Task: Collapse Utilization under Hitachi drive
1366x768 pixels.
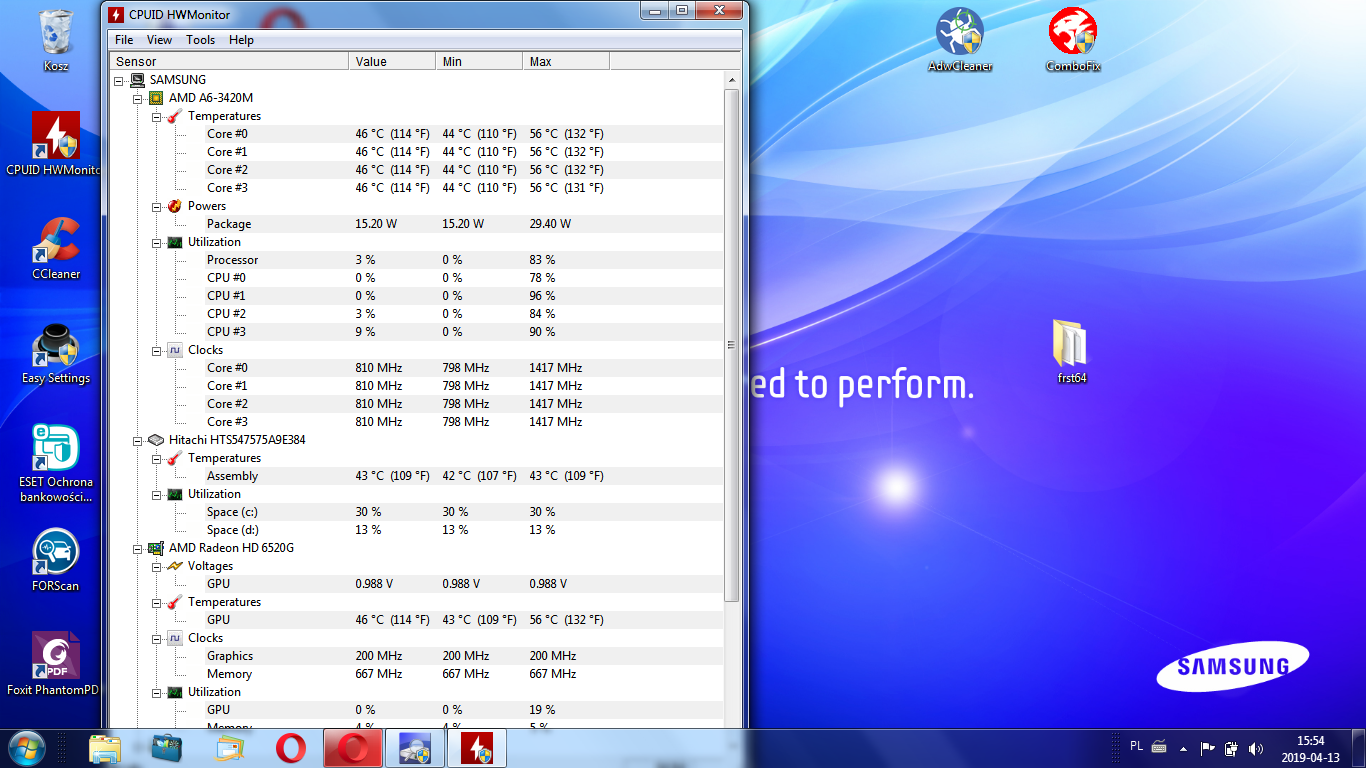Action: coord(157,494)
